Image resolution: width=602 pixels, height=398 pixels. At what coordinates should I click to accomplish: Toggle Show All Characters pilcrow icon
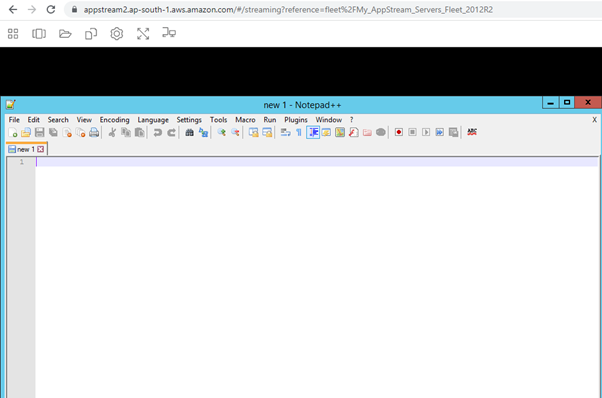coord(299,132)
